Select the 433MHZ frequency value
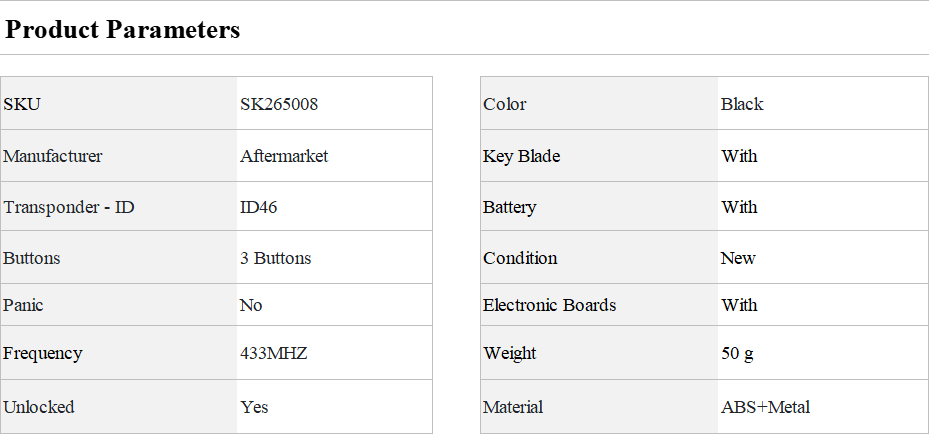Screen dimensions: 929x434 pos(274,353)
